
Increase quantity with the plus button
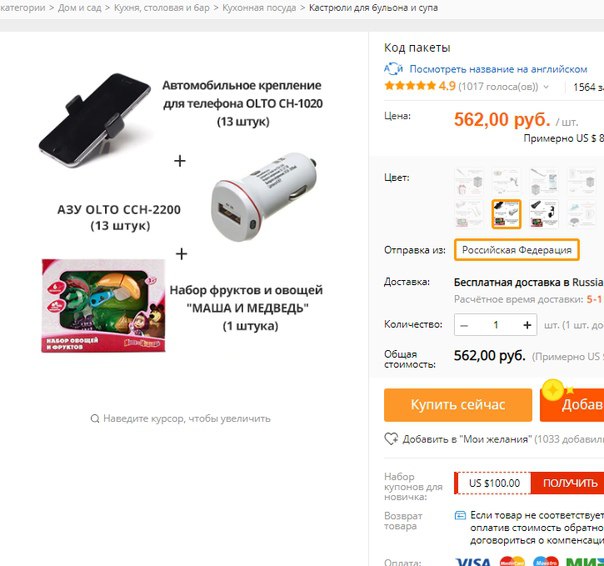point(527,325)
